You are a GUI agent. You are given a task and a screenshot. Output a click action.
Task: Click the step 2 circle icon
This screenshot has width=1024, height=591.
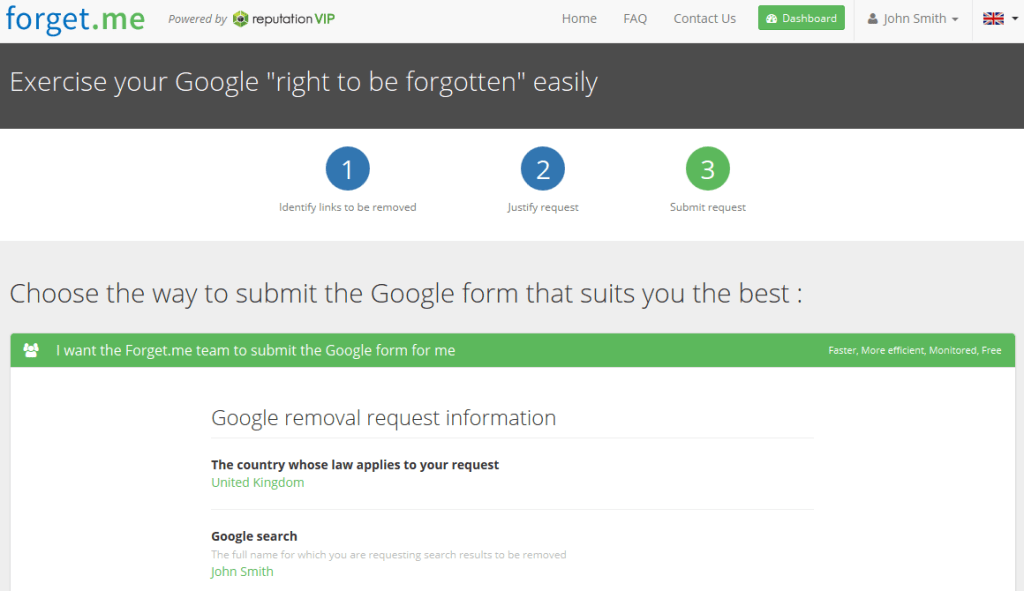coord(543,169)
